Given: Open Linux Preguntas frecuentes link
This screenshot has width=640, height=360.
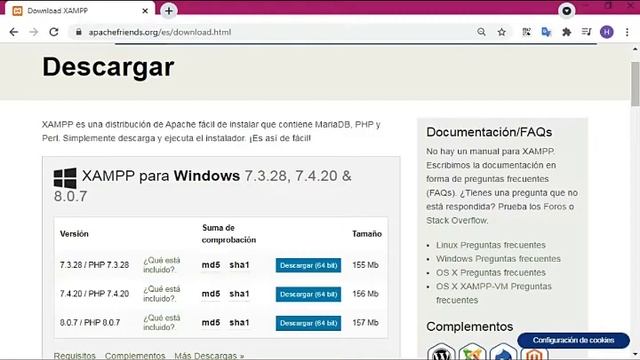Looking at the screenshot, I should [491, 245].
